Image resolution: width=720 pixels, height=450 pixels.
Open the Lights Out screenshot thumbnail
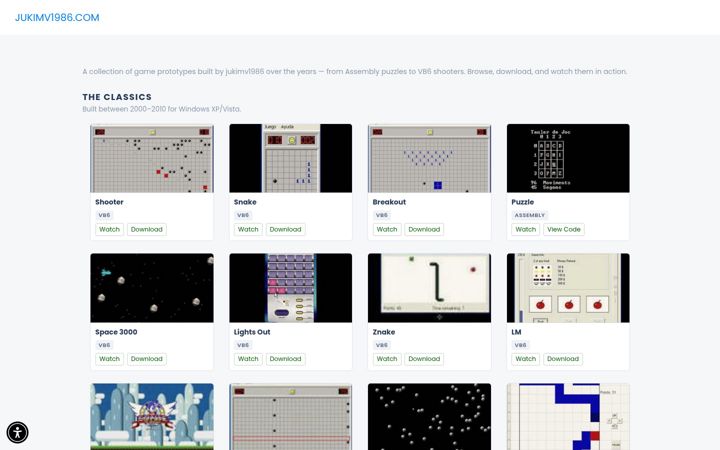pyautogui.click(x=291, y=288)
